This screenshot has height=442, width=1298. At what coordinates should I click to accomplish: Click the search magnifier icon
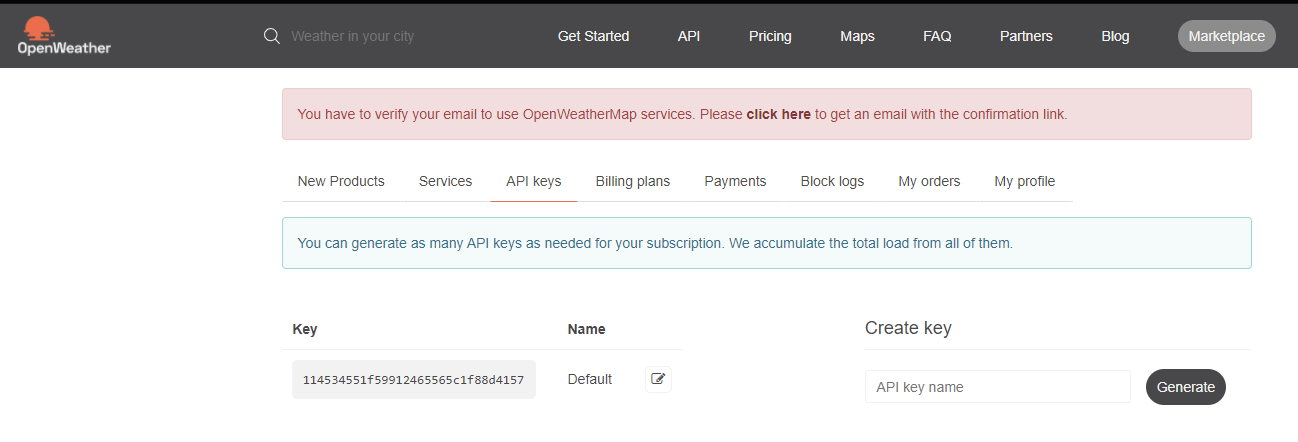pyautogui.click(x=271, y=36)
